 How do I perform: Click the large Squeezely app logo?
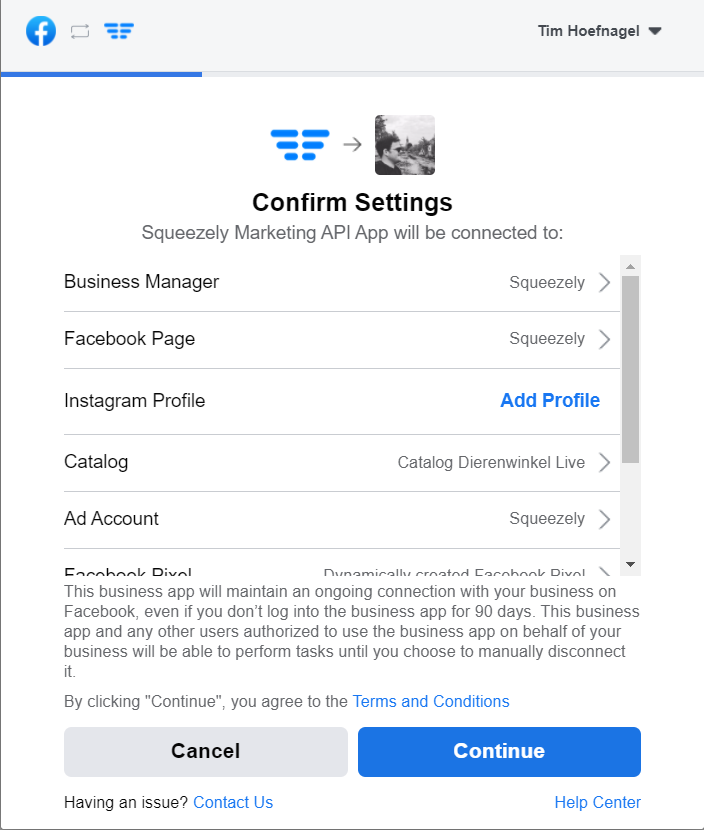[300, 145]
